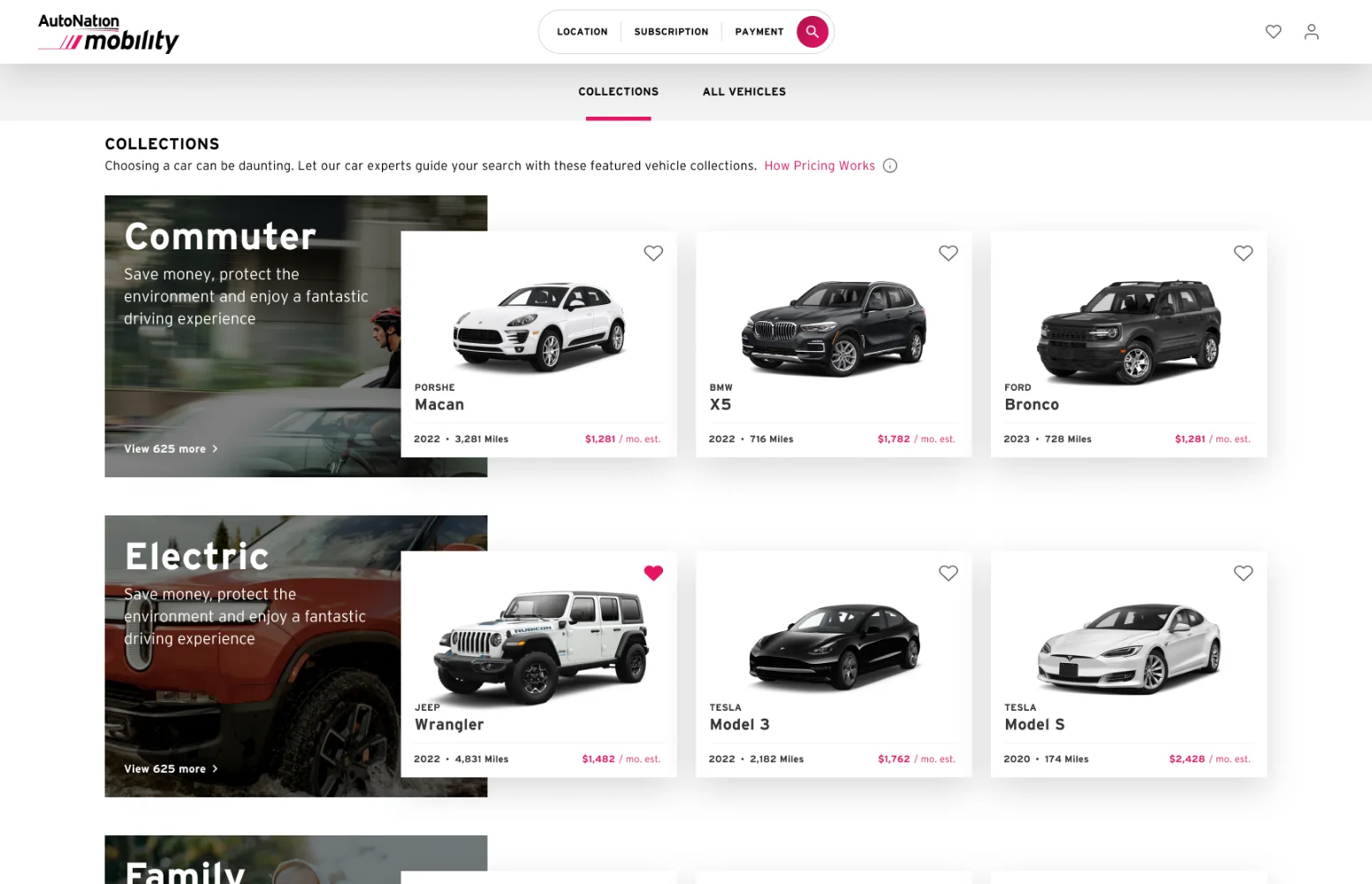Click the pink search magnifier button
1372x884 pixels.
coord(812,32)
